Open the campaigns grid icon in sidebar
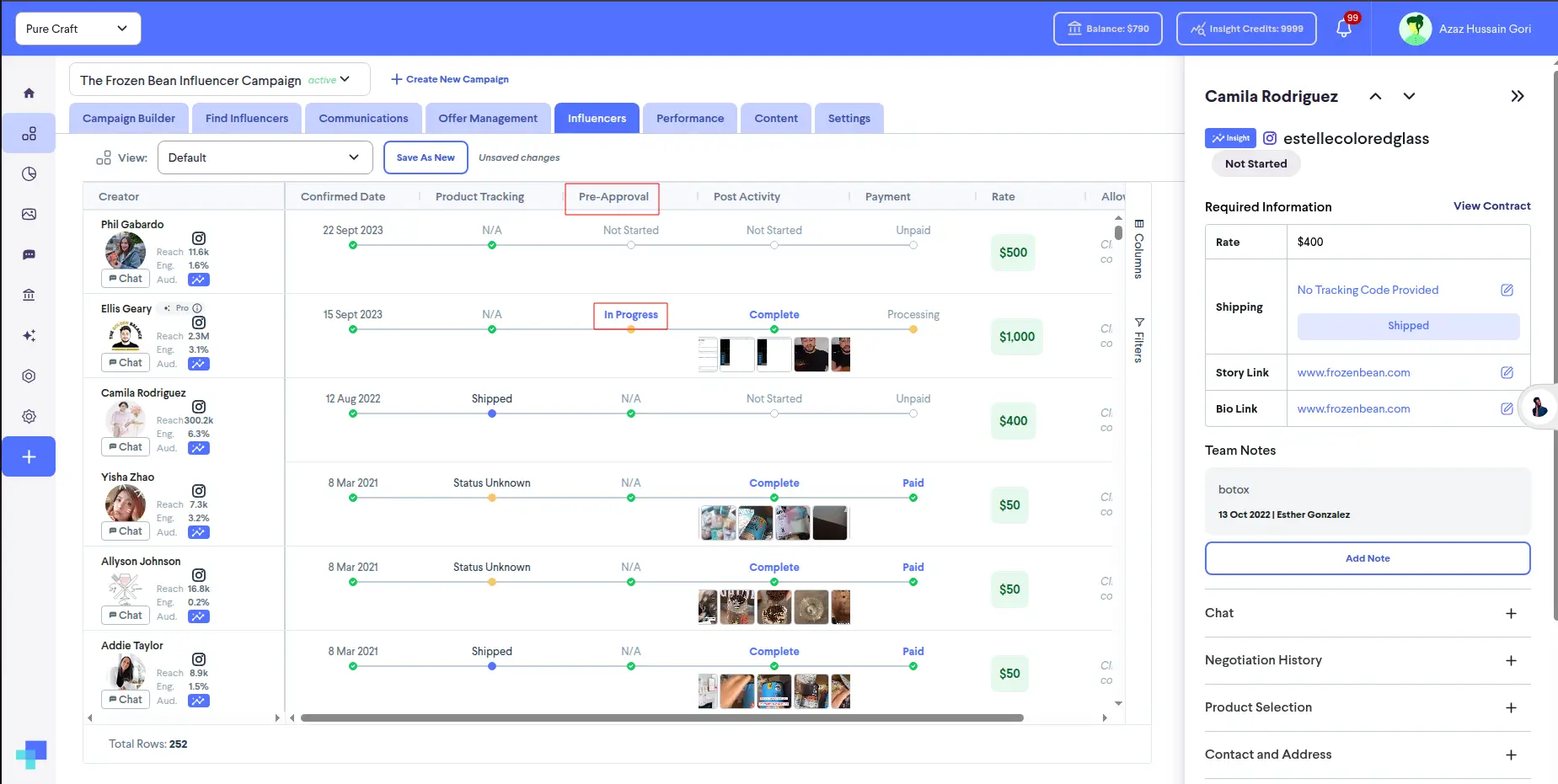The width and height of the screenshot is (1558, 784). coord(29,133)
